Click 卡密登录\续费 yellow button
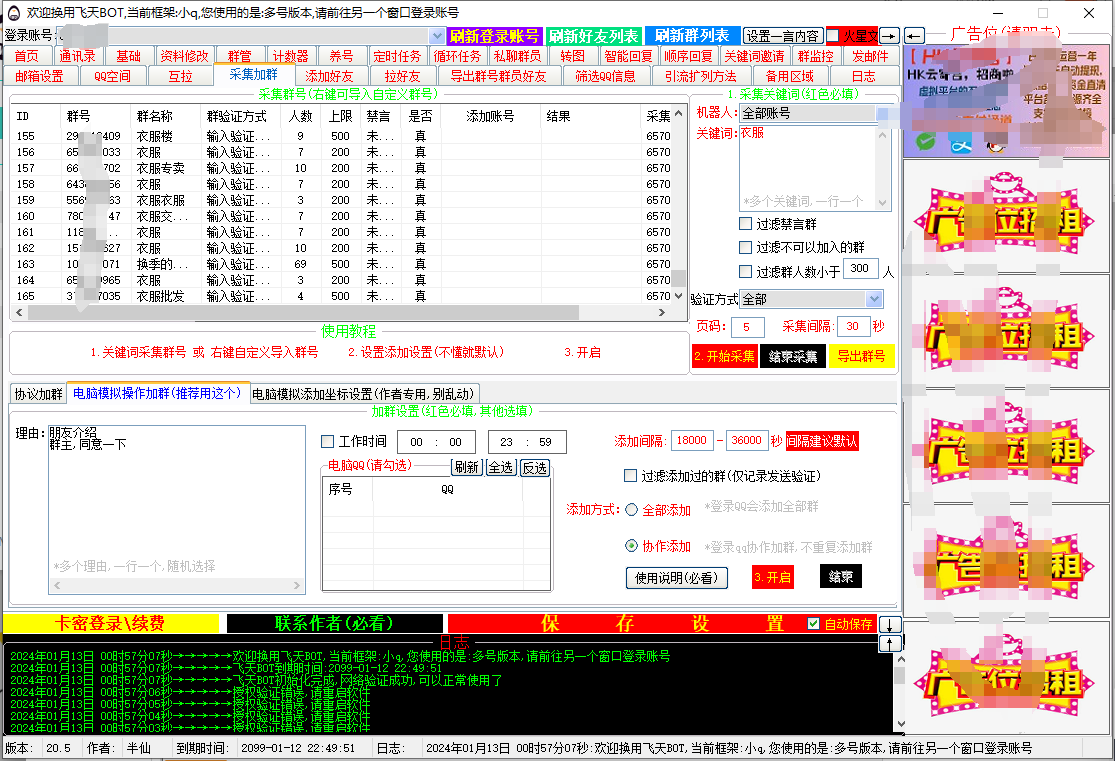Screen dimensions: 1115x761 [110, 624]
